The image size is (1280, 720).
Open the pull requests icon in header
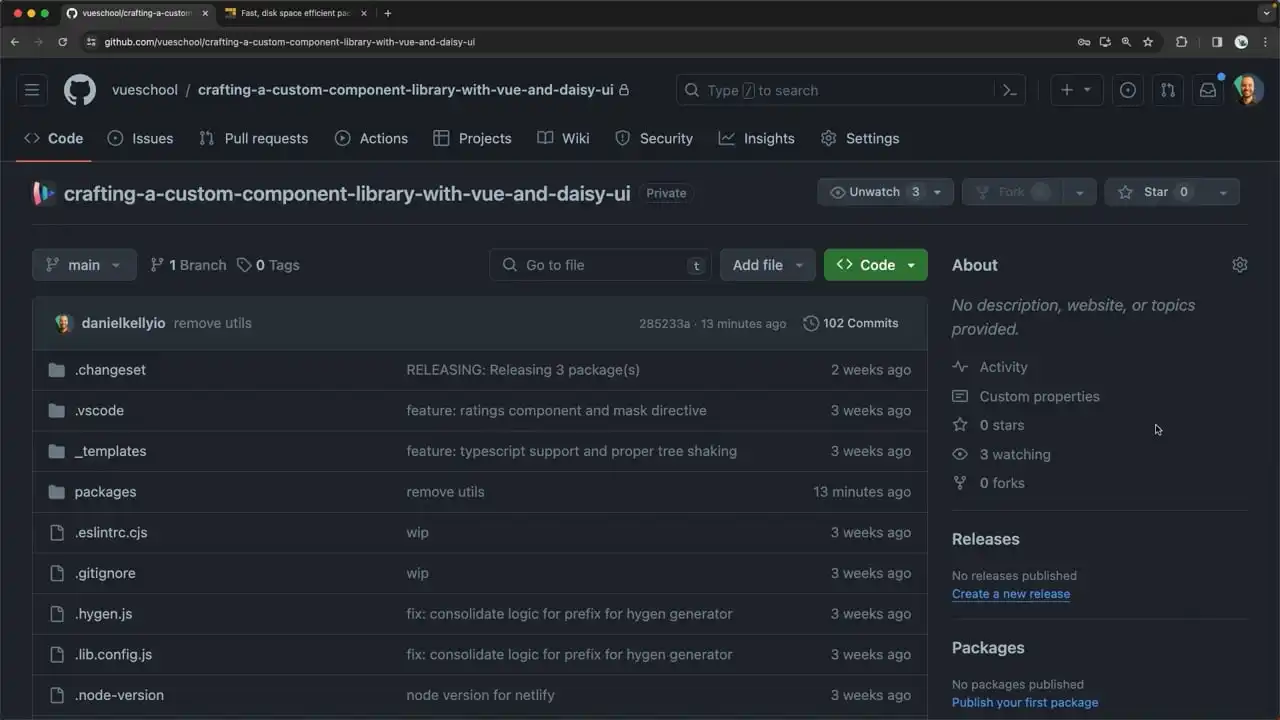tap(1168, 90)
